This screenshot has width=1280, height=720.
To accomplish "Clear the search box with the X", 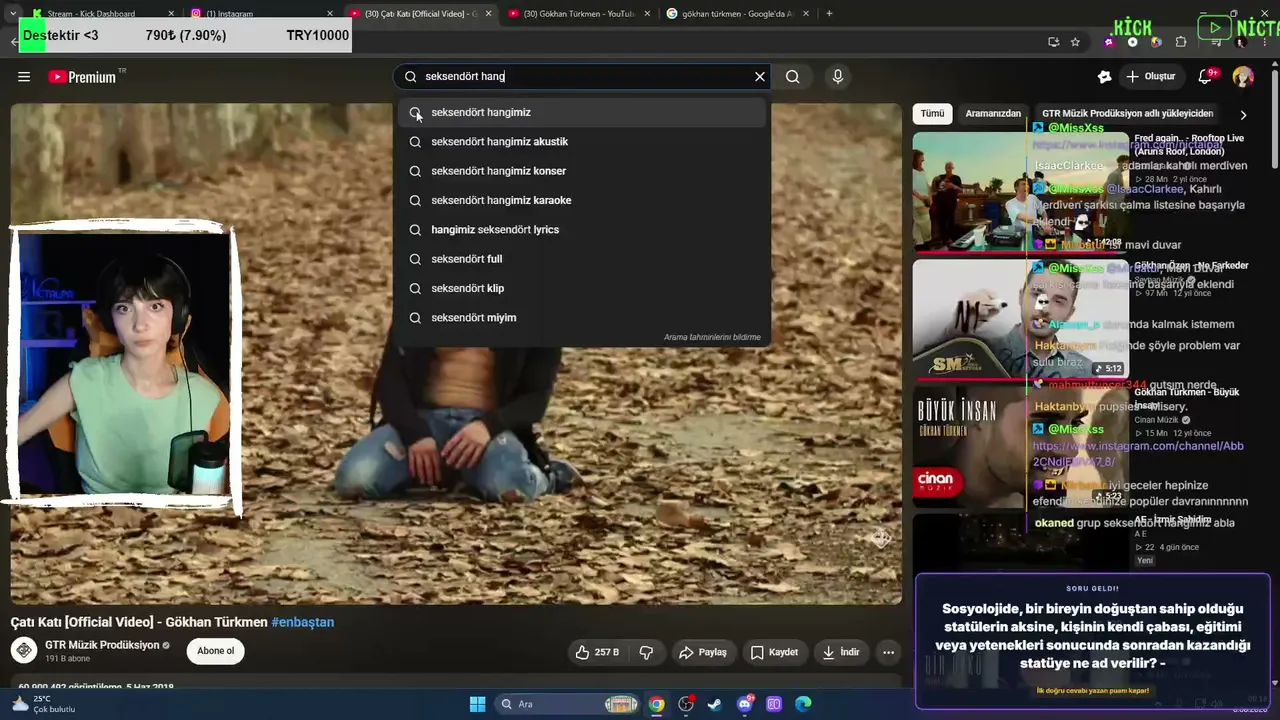I will point(760,77).
